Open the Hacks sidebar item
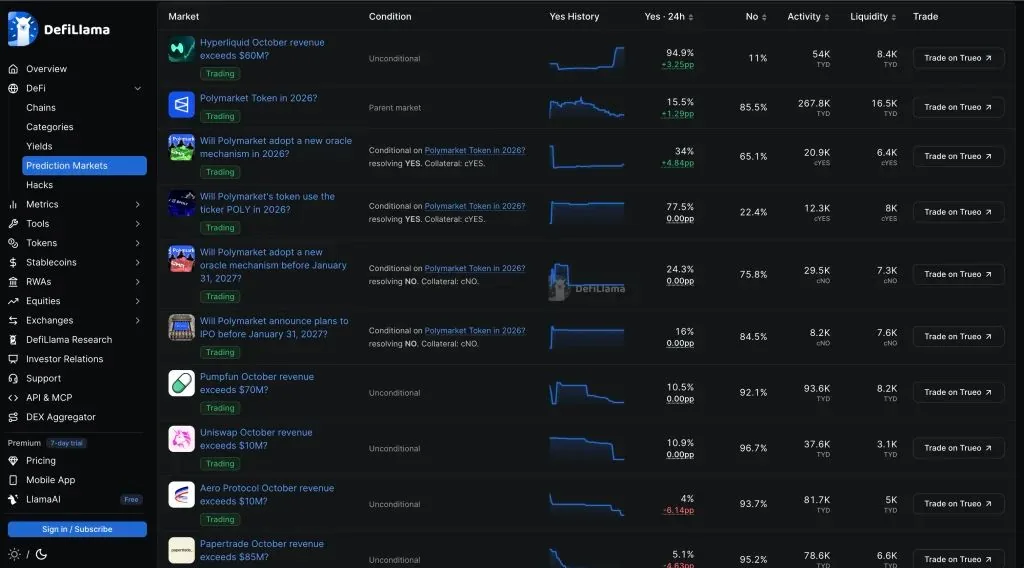The image size is (1024, 568). [x=39, y=185]
